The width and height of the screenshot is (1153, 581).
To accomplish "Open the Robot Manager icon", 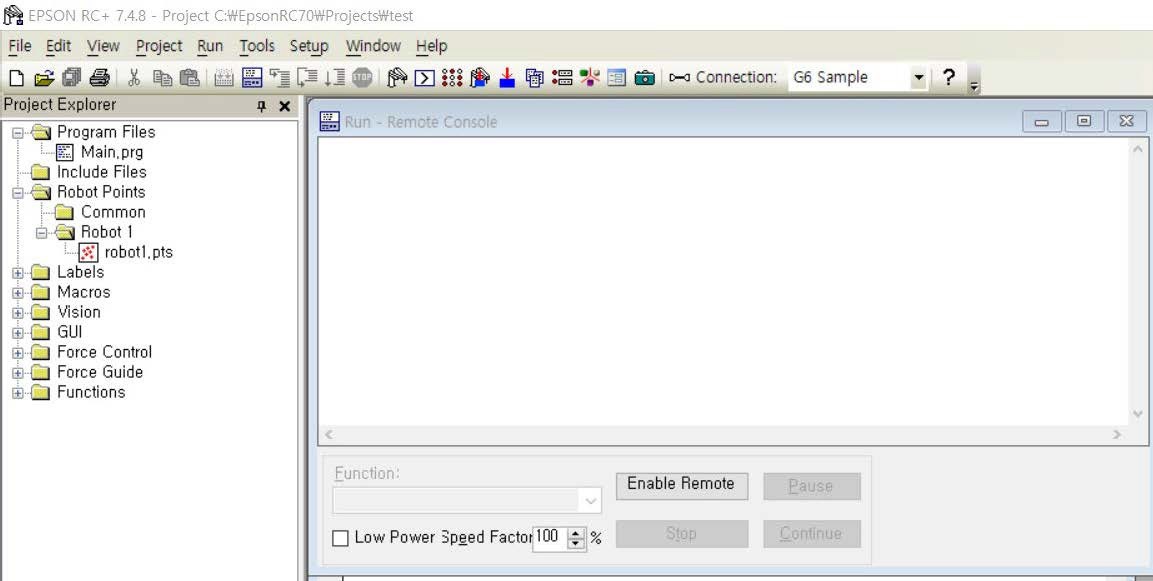I will coord(397,77).
